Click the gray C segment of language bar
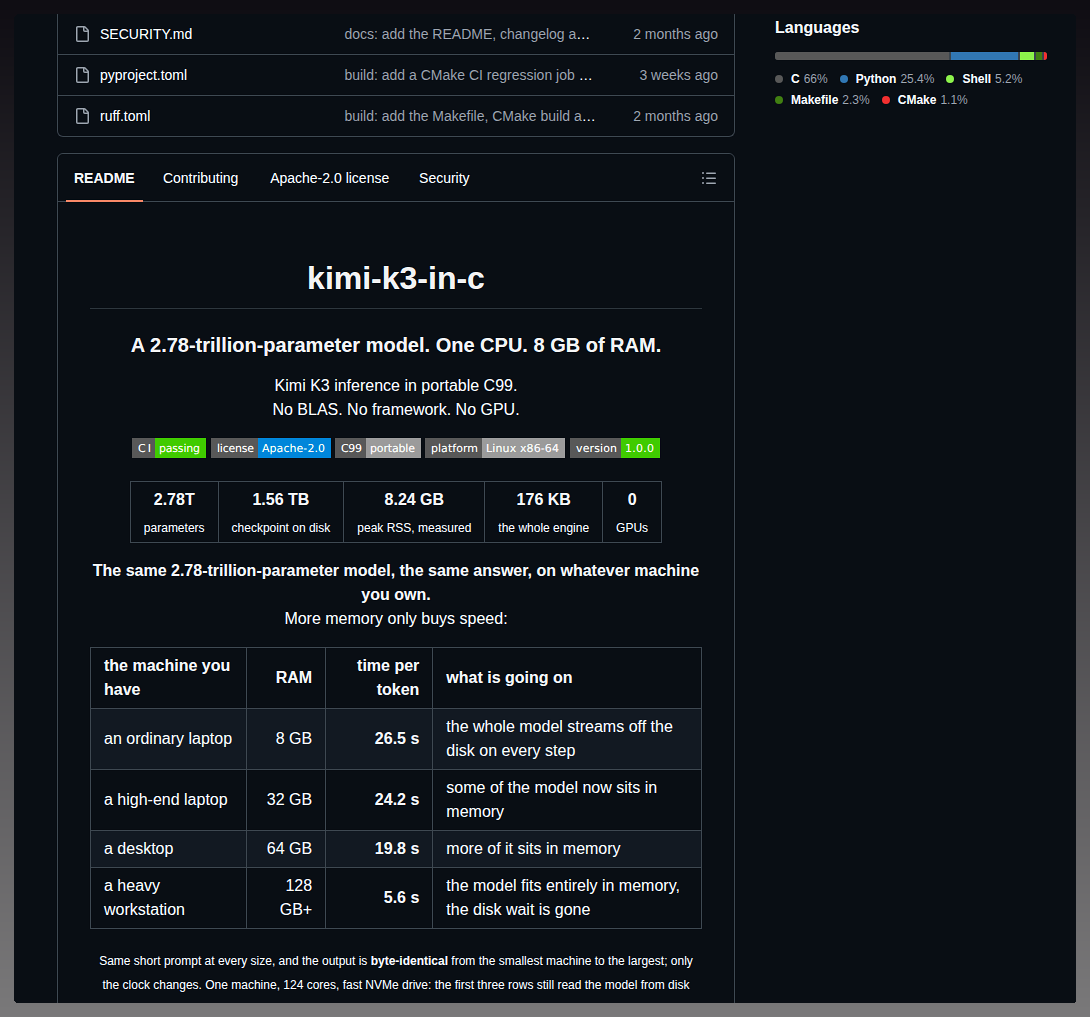The height and width of the screenshot is (1017, 1090). [863, 56]
